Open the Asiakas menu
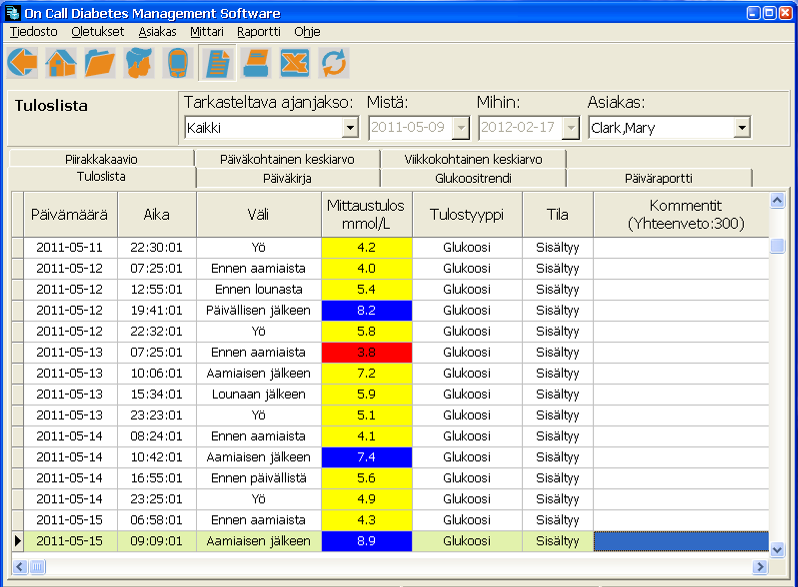Screen dimensions: 798x587 coord(157,32)
